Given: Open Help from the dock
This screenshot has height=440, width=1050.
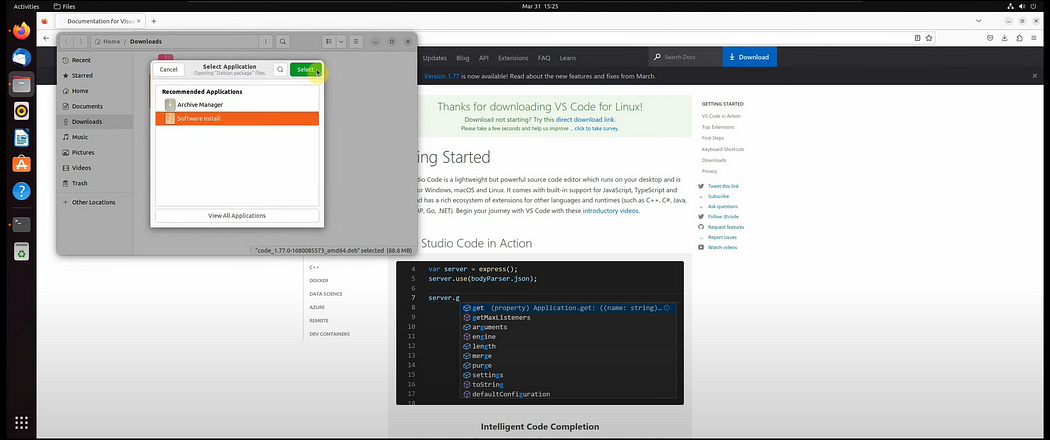Looking at the screenshot, I should 21,191.
